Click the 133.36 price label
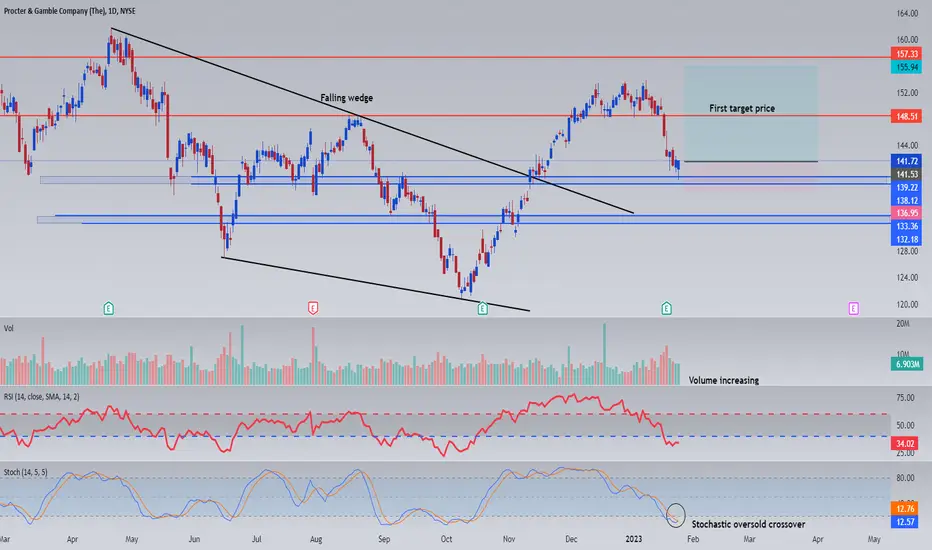 click(906, 226)
